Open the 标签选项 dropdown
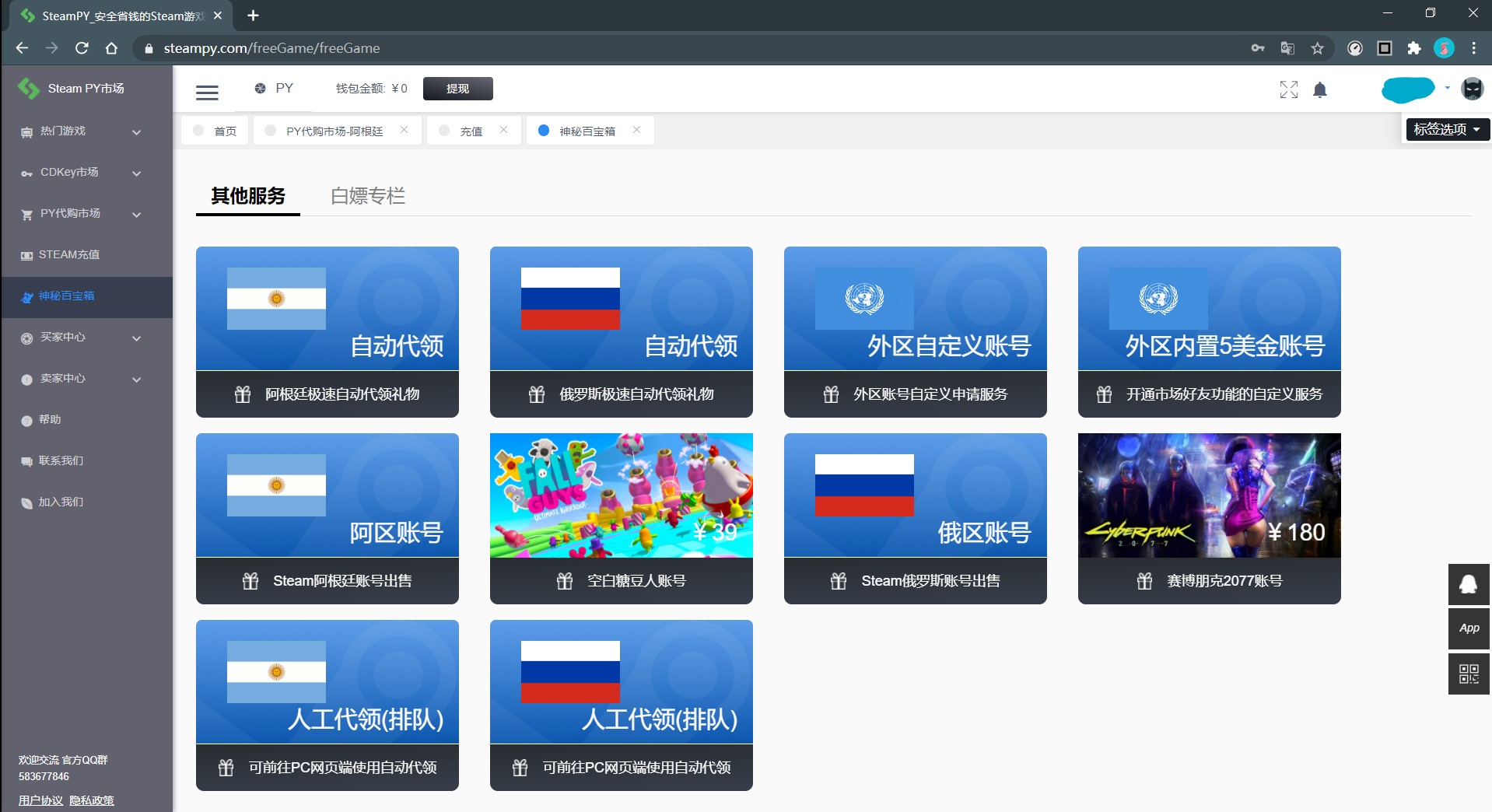 1448,129
